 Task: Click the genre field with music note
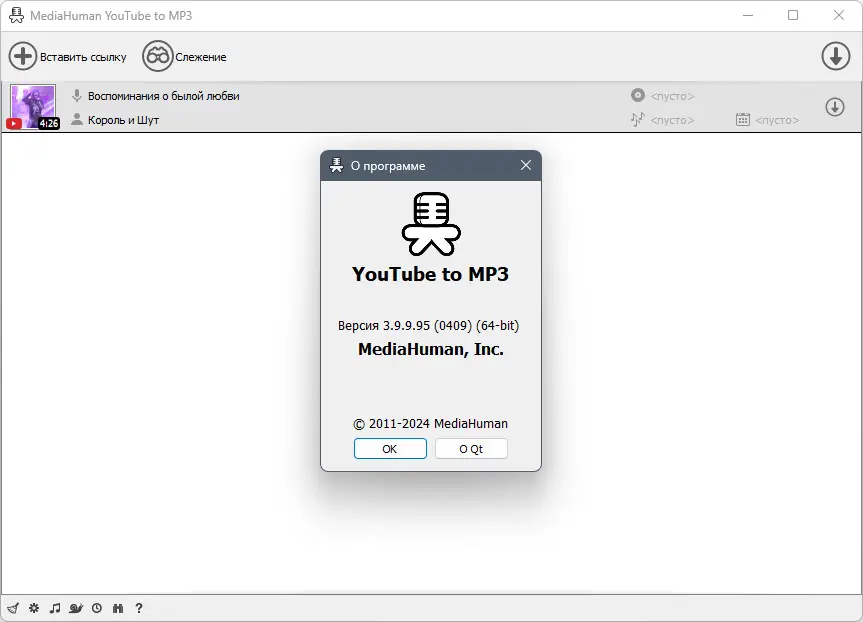click(672, 120)
